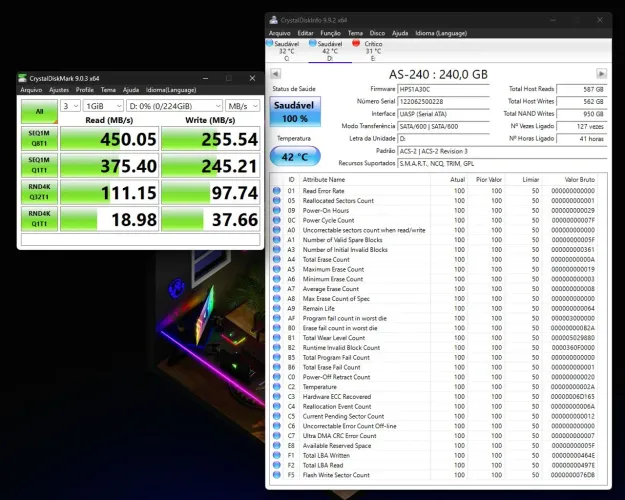Click the Saudável 100 % health status button
Viewport: 625px width, 500px height.
[x=295, y=112]
